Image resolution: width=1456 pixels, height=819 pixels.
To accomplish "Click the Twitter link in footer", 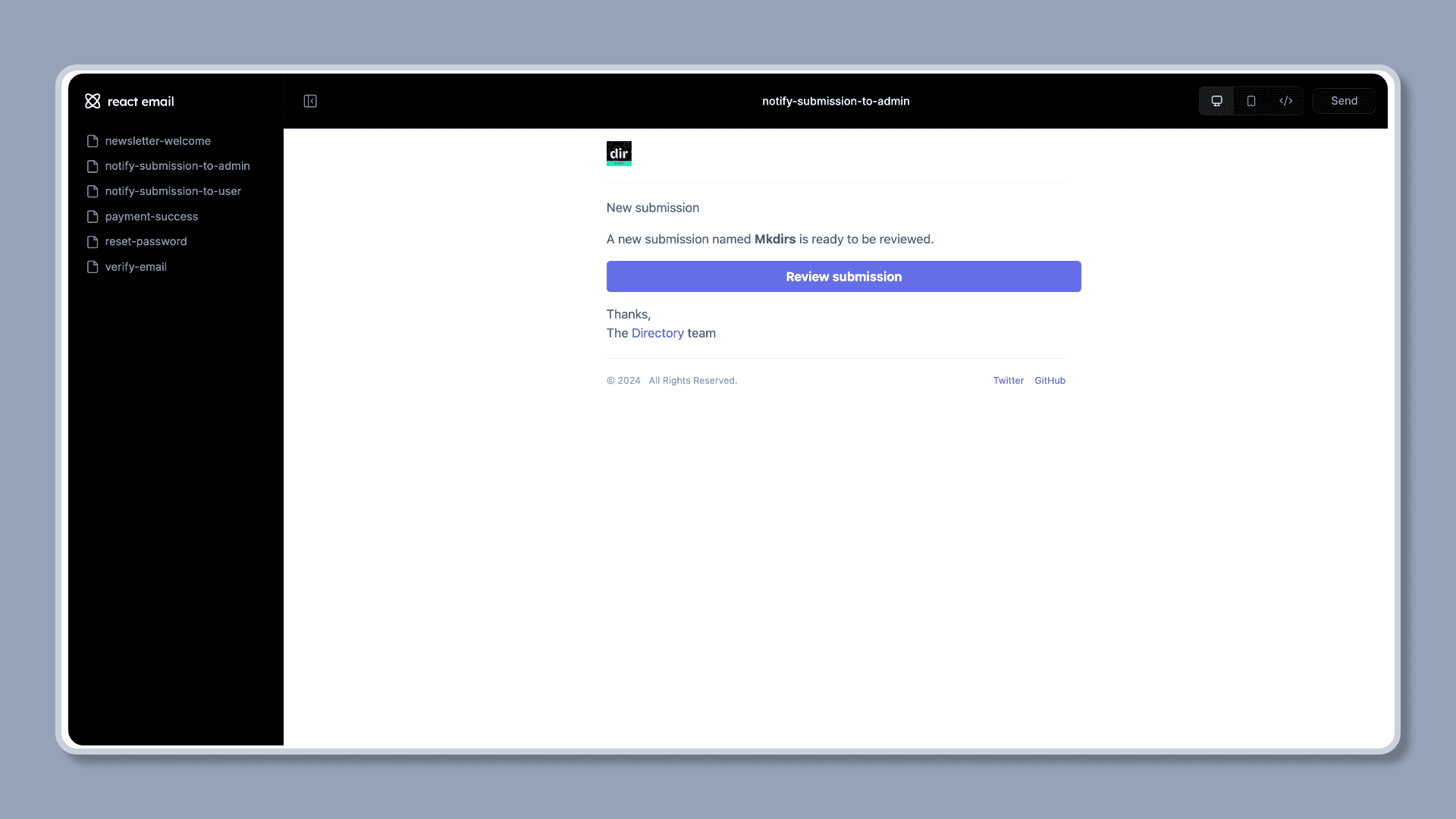I will [x=1008, y=380].
